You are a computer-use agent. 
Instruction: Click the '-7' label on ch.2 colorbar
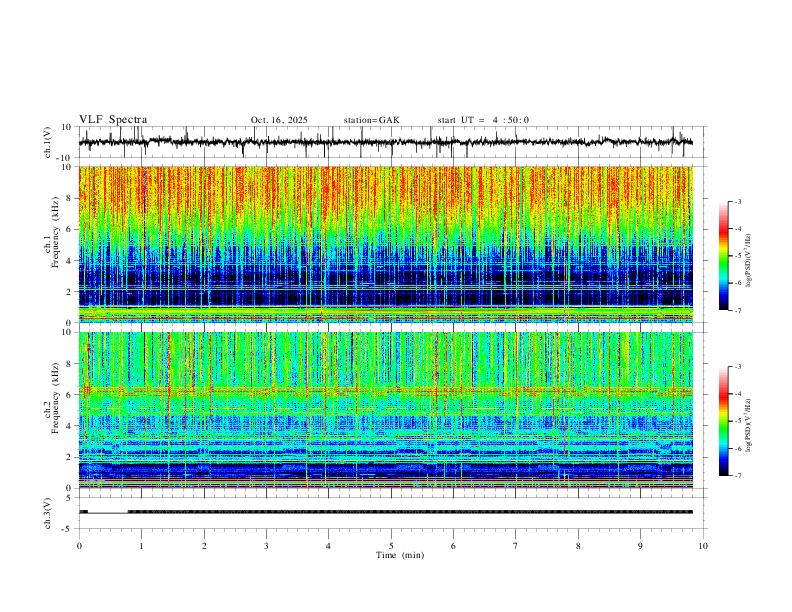click(x=737, y=476)
